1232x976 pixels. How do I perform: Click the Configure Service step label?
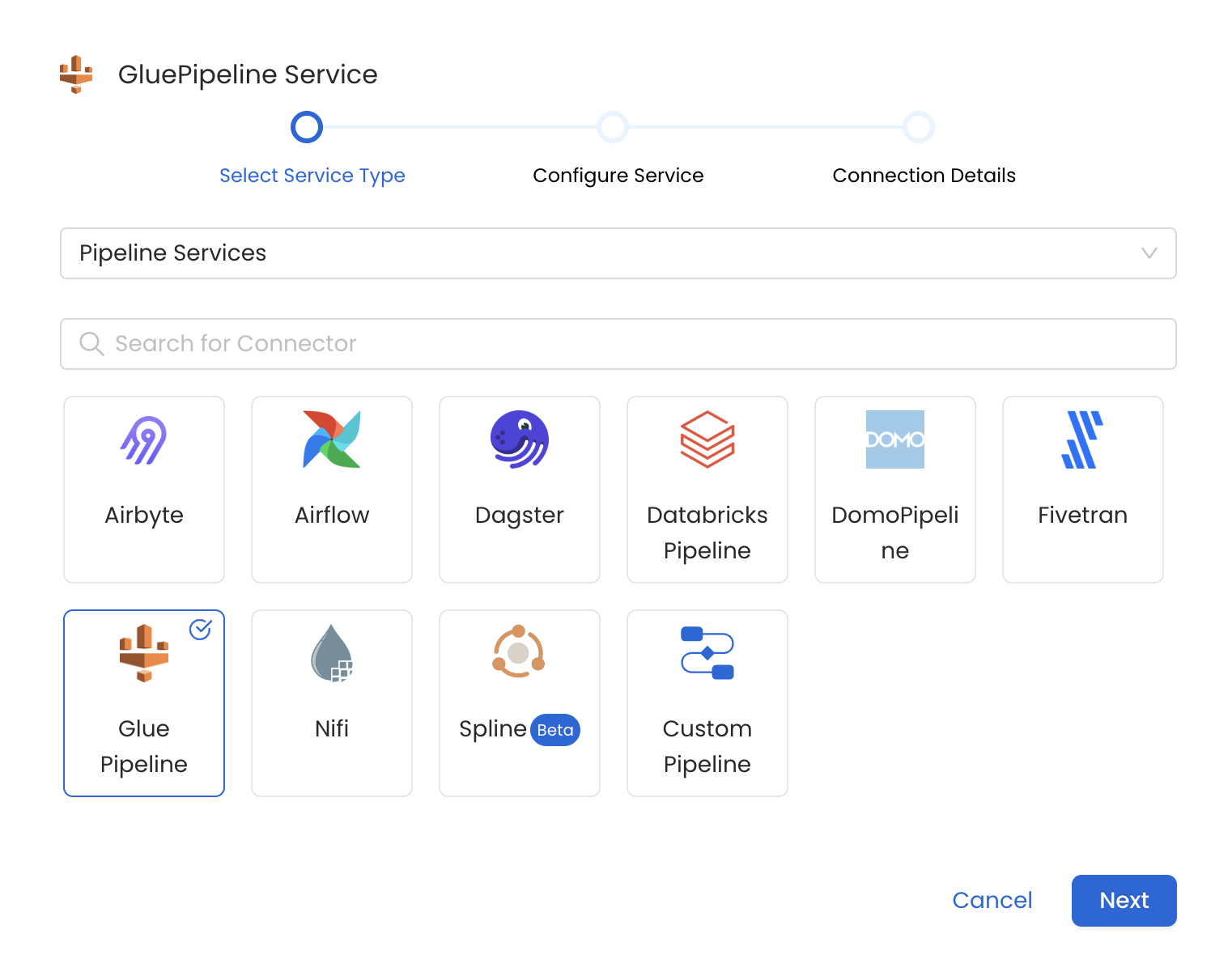[x=618, y=175]
